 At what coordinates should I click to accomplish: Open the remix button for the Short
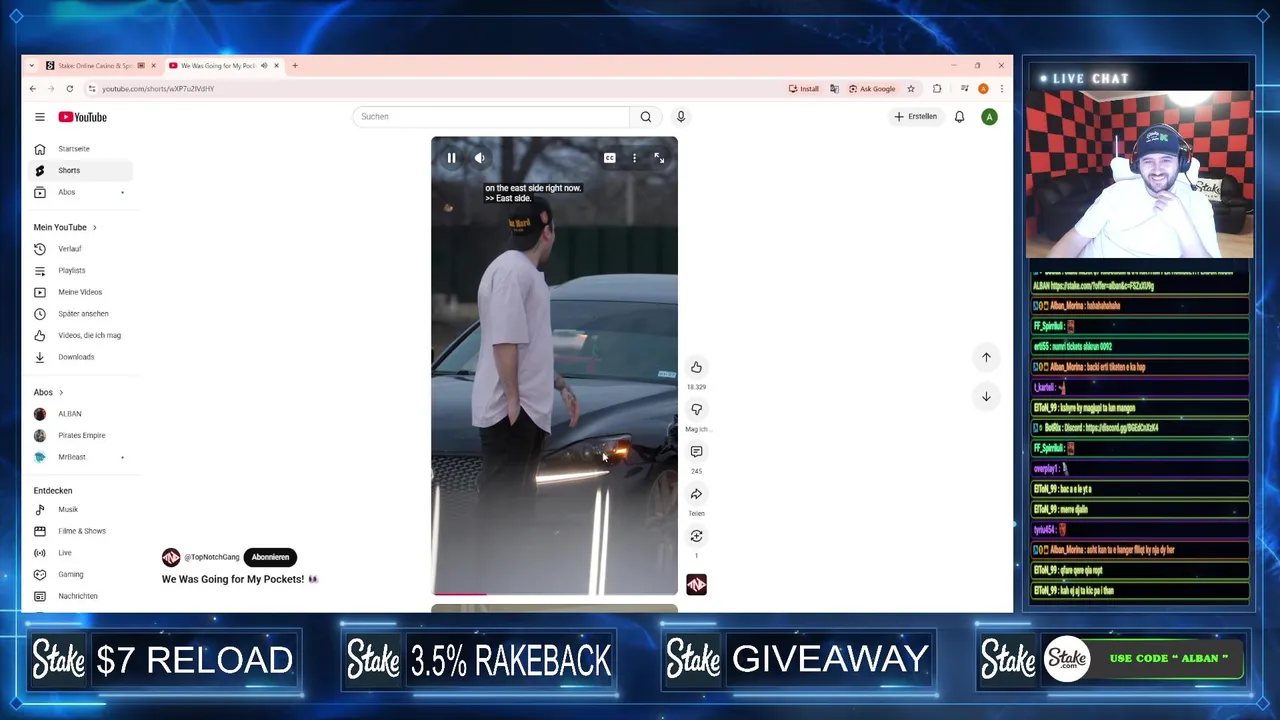click(x=696, y=536)
